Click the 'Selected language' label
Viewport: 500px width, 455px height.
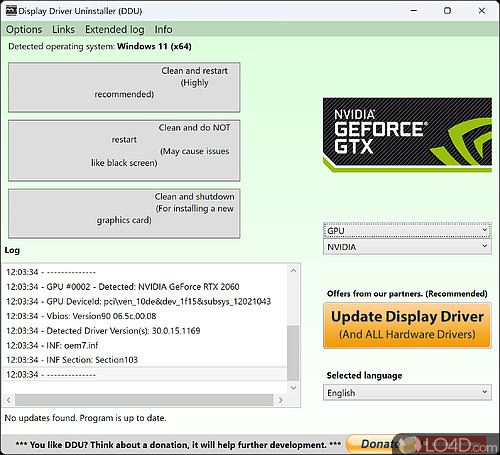tap(364, 376)
